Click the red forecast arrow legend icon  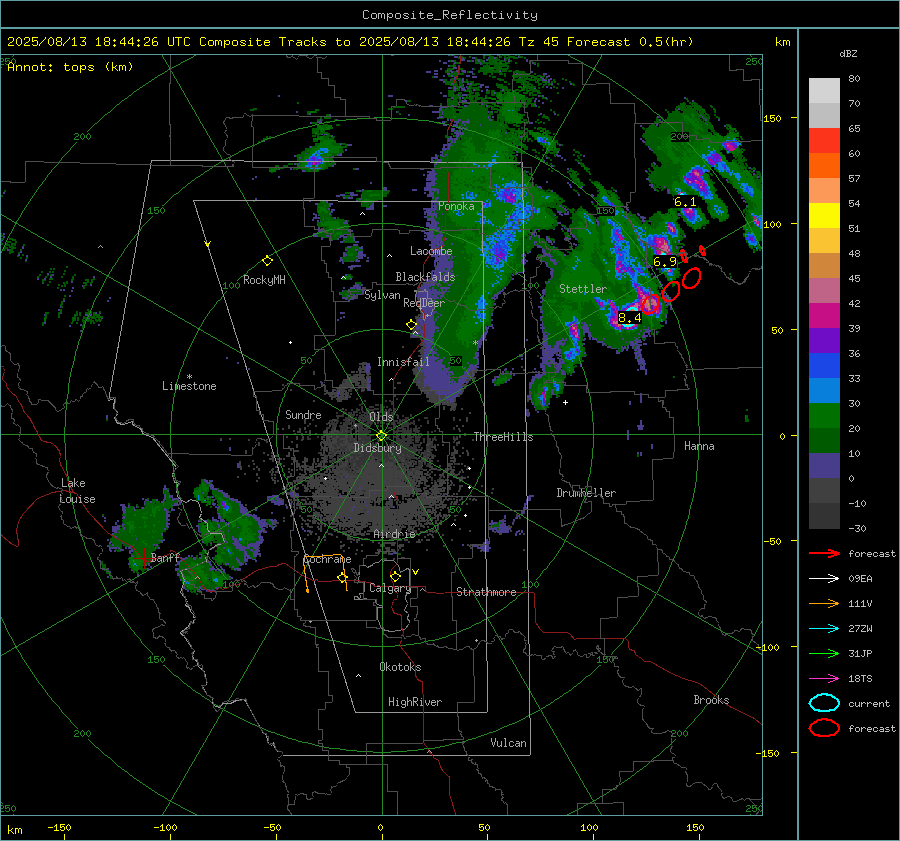coord(824,553)
